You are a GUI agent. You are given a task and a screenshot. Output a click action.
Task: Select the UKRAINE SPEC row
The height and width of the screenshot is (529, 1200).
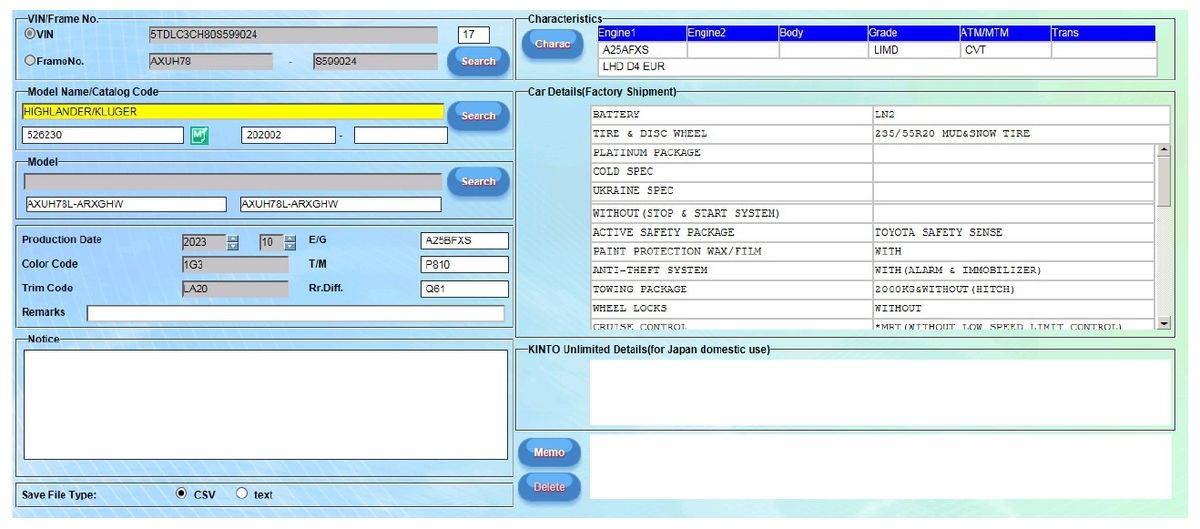coord(873,191)
